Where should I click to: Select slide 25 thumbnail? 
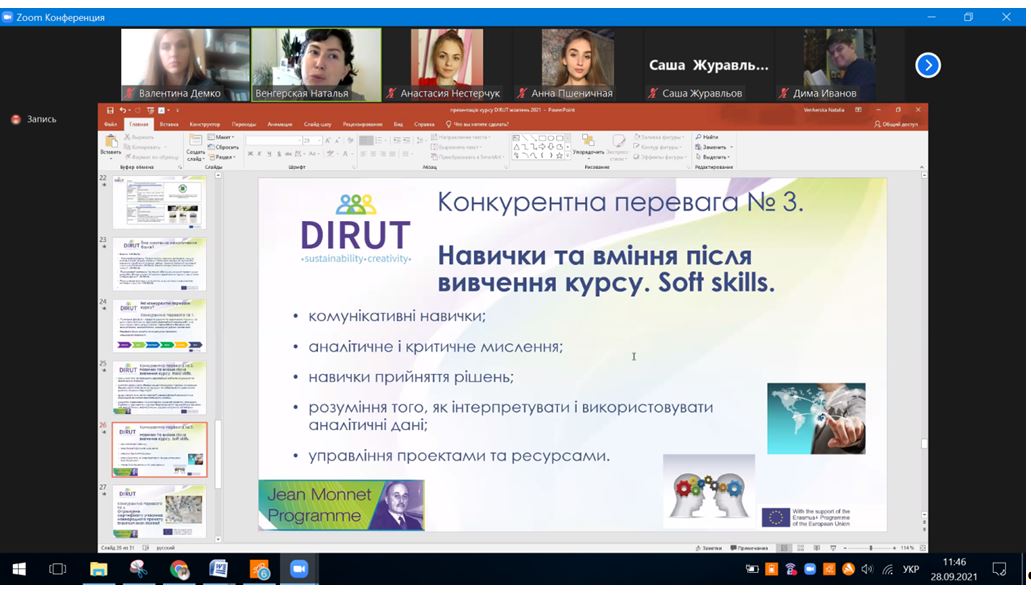point(160,387)
